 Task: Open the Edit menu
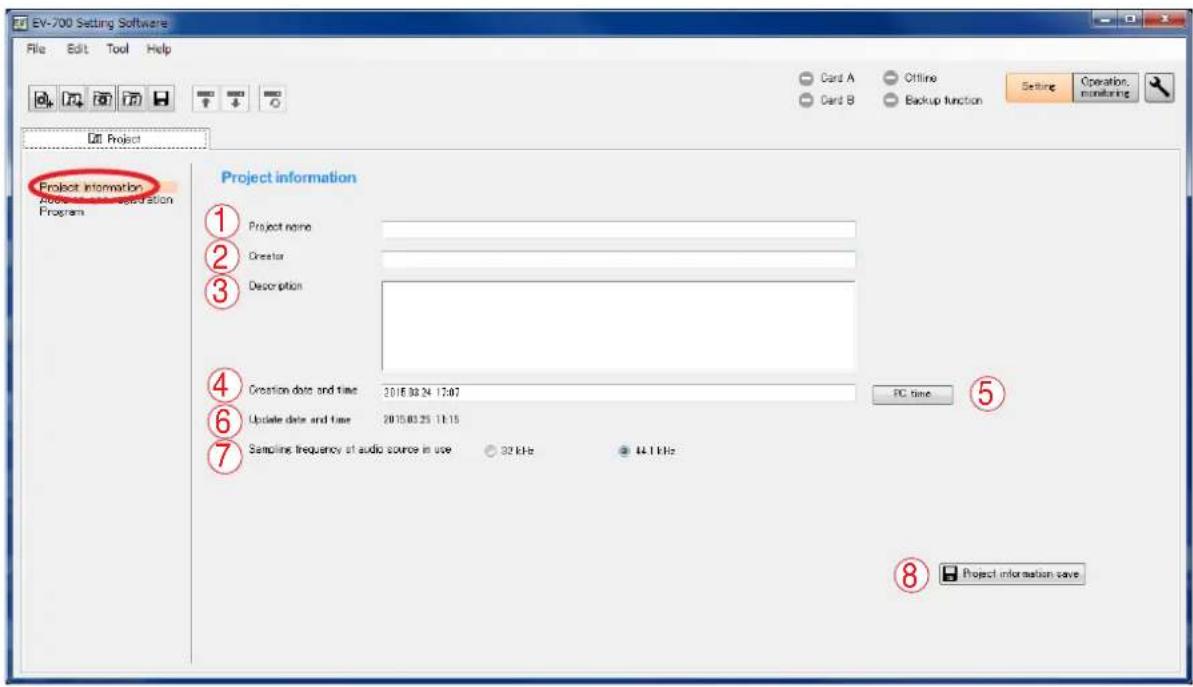(77, 49)
